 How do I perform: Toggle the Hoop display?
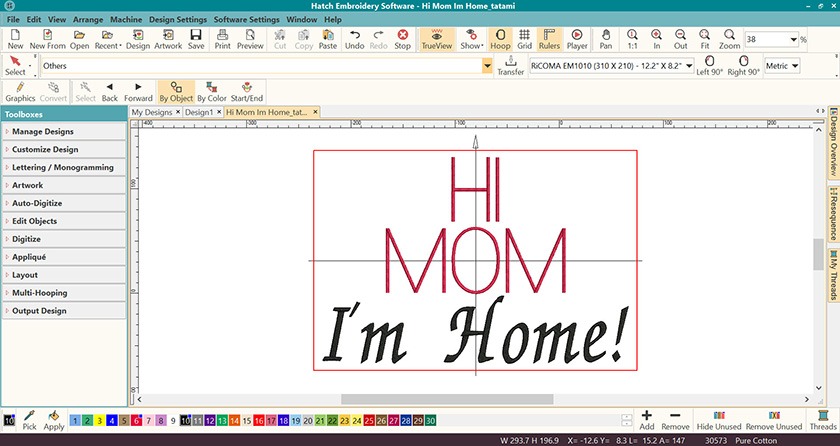click(498, 39)
